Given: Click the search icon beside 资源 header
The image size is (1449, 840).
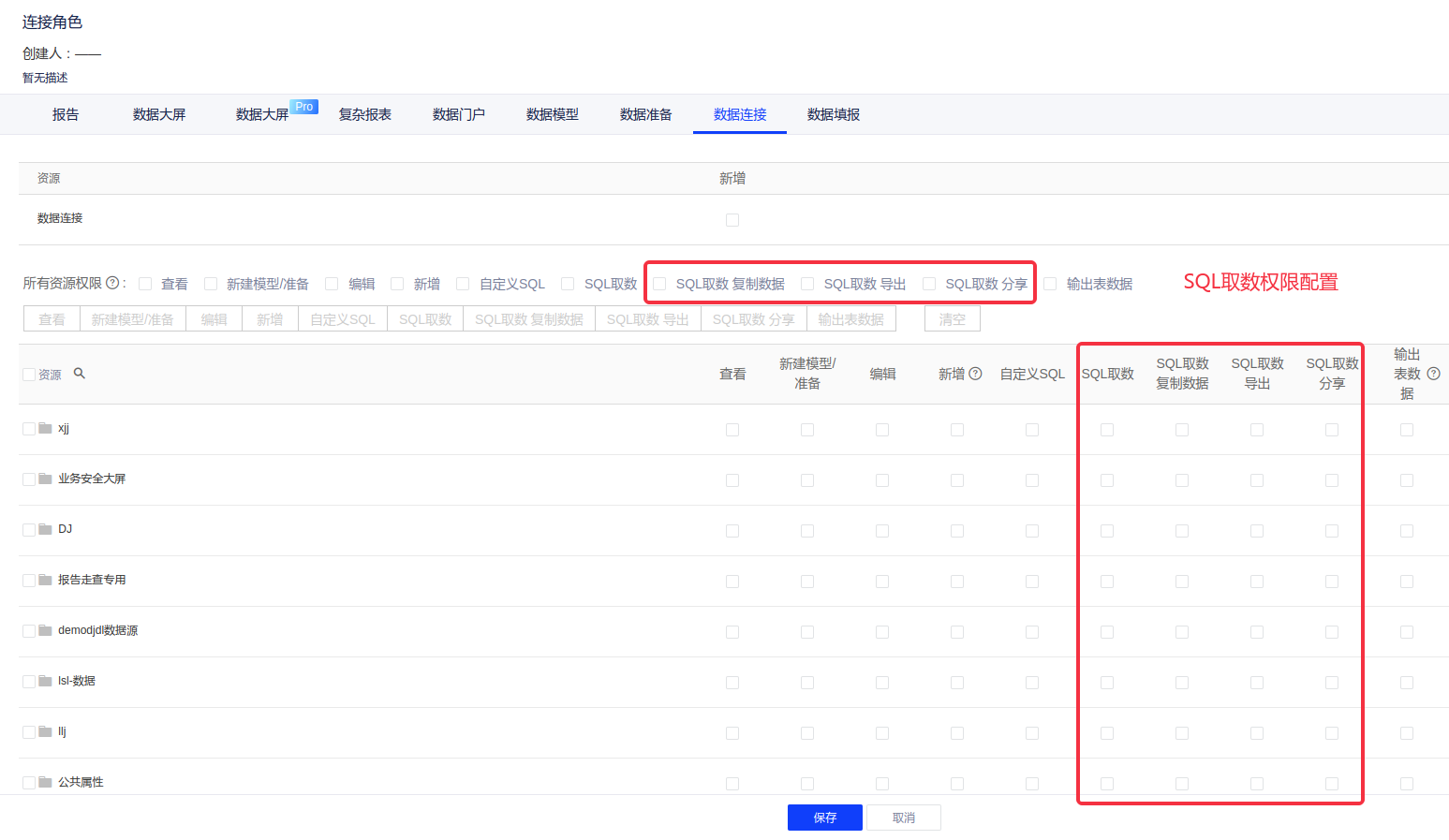Looking at the screenshot, I should coord(80,374).
